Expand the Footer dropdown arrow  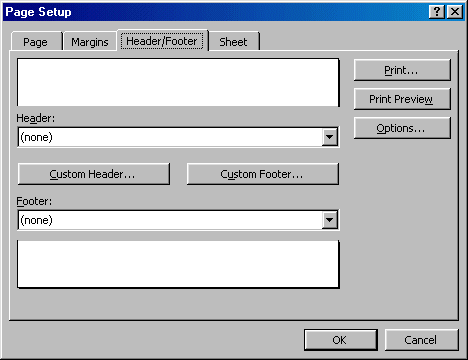click(329, 220)
